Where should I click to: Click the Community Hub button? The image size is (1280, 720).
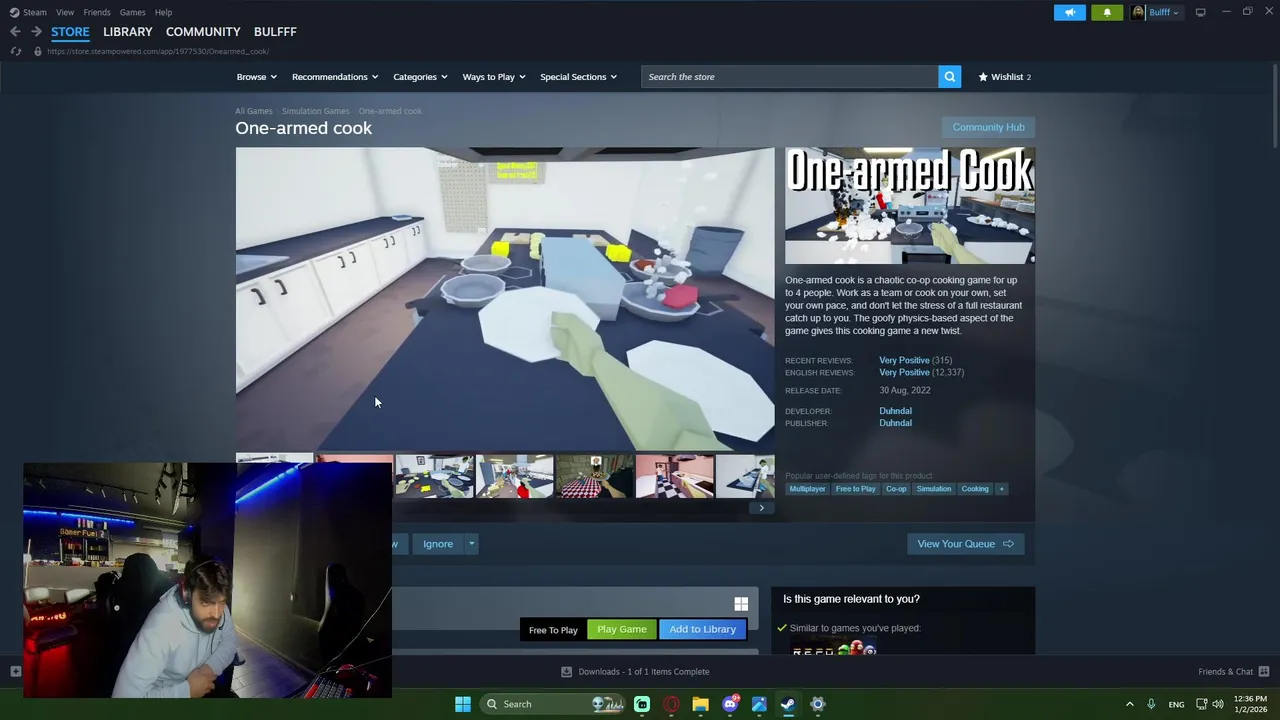988,127
